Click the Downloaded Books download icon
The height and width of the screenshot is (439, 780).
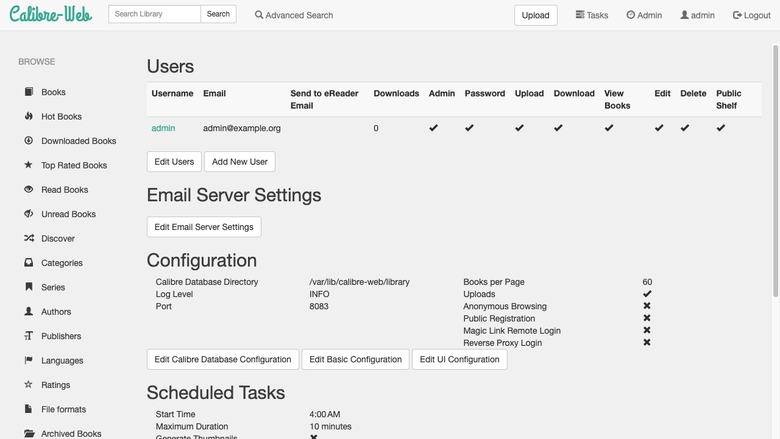(29, 140)
